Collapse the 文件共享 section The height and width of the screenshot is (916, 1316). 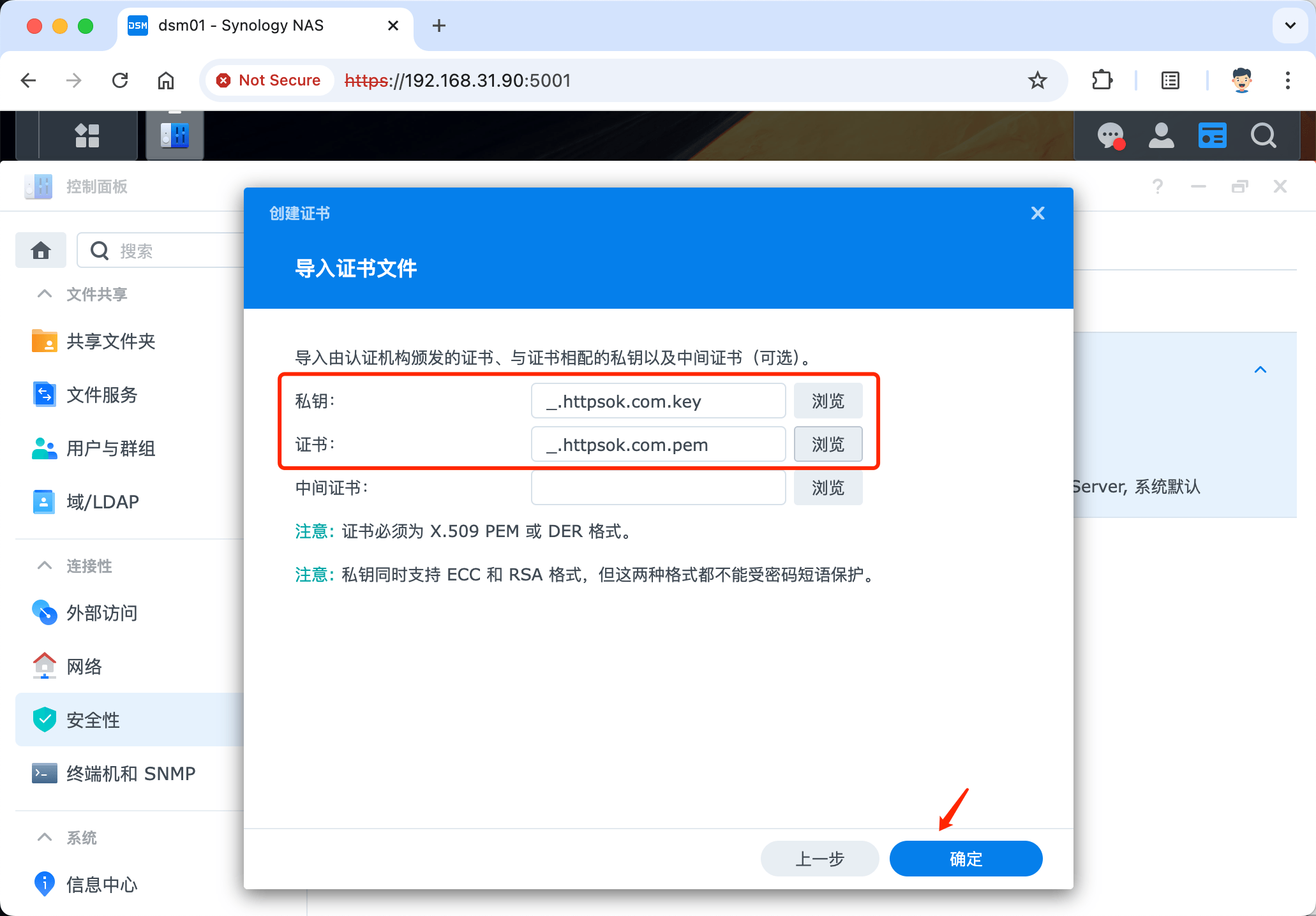tap(45, 294)
